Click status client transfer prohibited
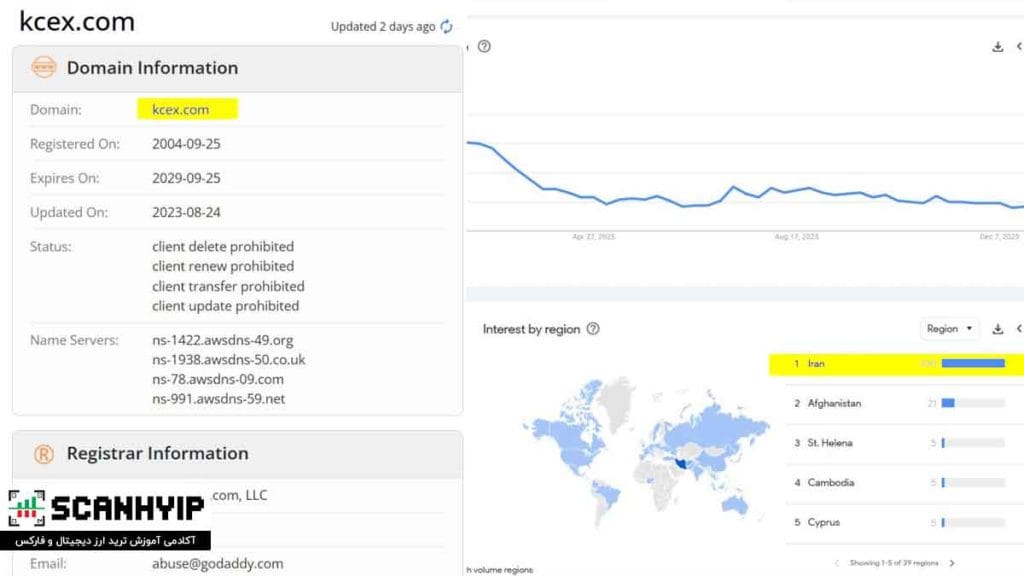The width and height of the screenshot is (1024, 576). 228,286
